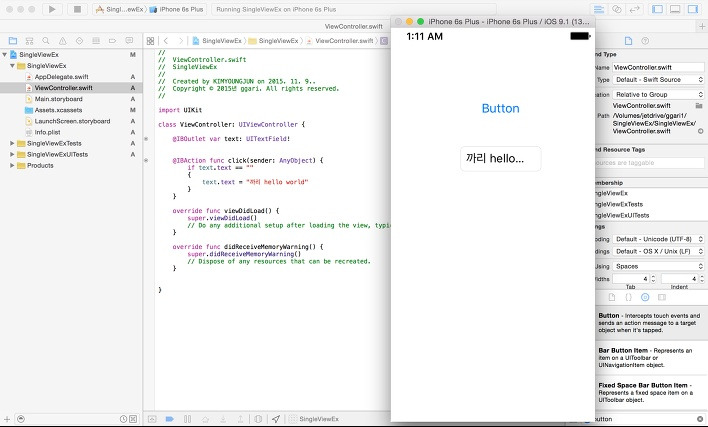Collapse the SingleViewEx project root

5,55
